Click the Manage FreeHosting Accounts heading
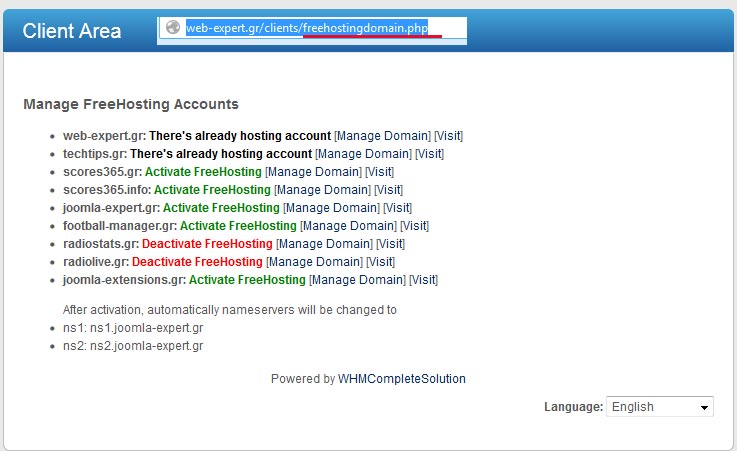 click(x=131, y=104)
